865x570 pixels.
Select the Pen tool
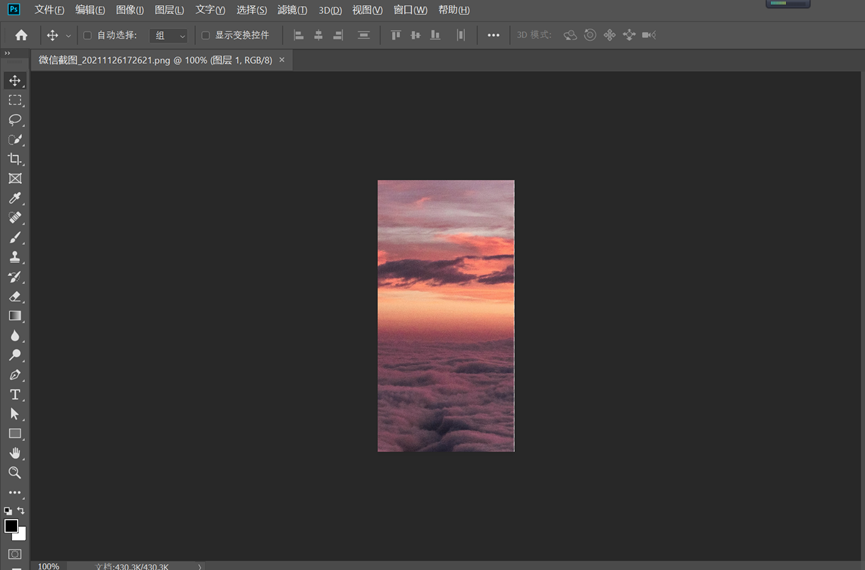click(x=15, y=375)
